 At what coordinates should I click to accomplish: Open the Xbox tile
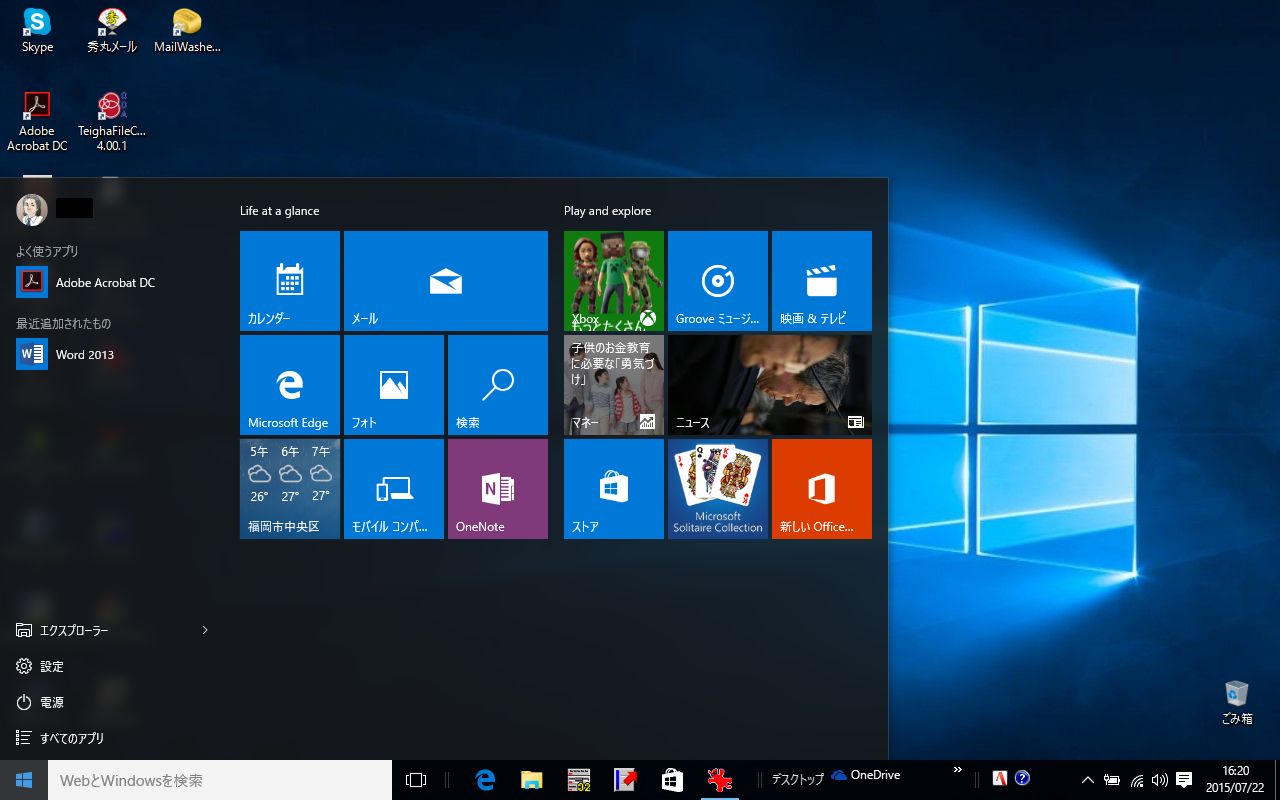point(614,281)
